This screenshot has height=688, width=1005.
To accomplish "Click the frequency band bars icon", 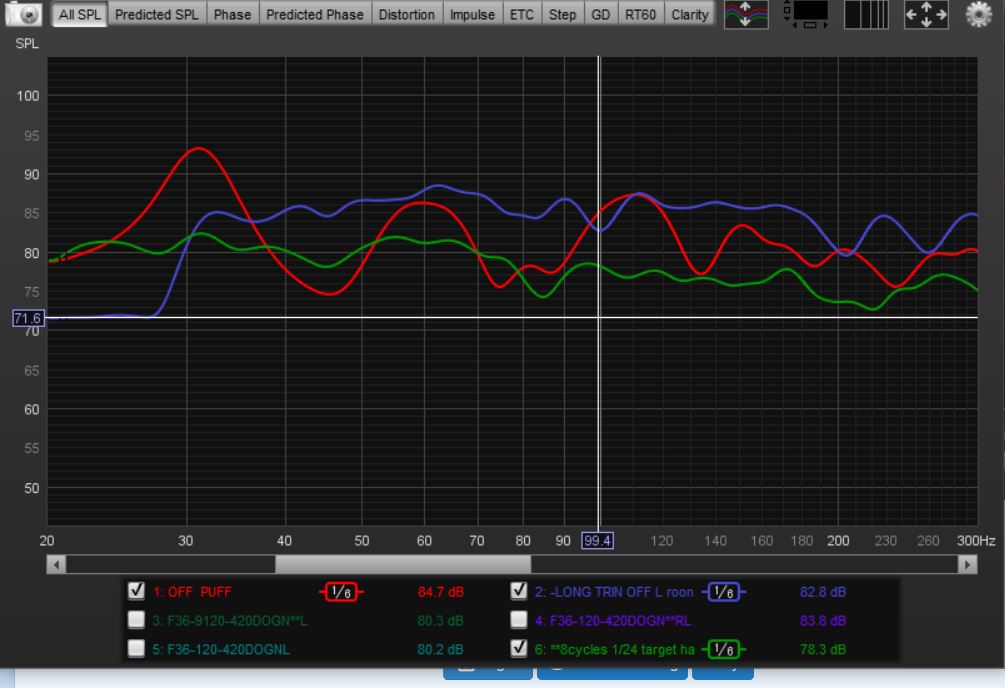I will pos(866,15).
